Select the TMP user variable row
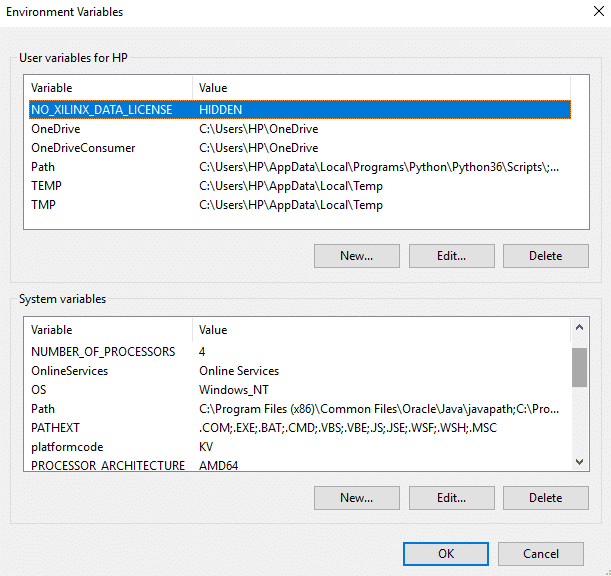The image size is (611, 576). tap(43, 205)
